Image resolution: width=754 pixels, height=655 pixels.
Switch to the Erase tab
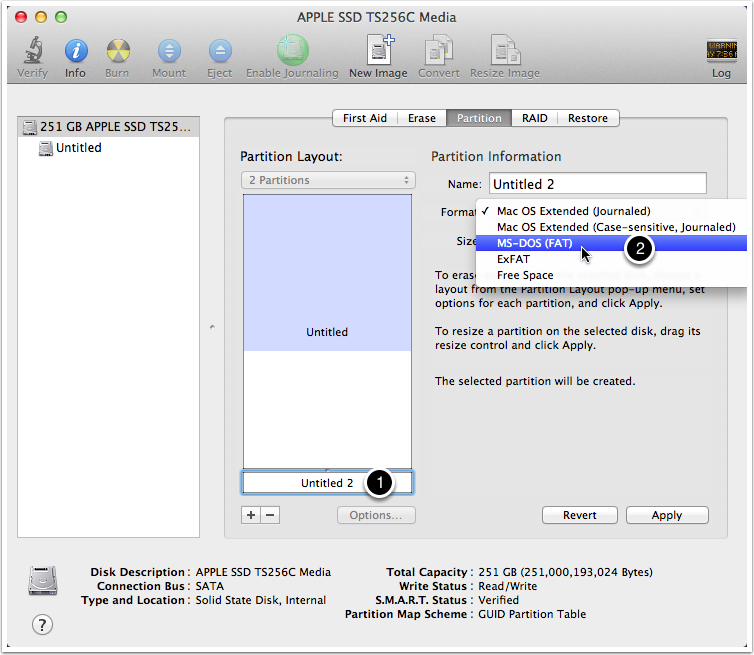point(422,118)
